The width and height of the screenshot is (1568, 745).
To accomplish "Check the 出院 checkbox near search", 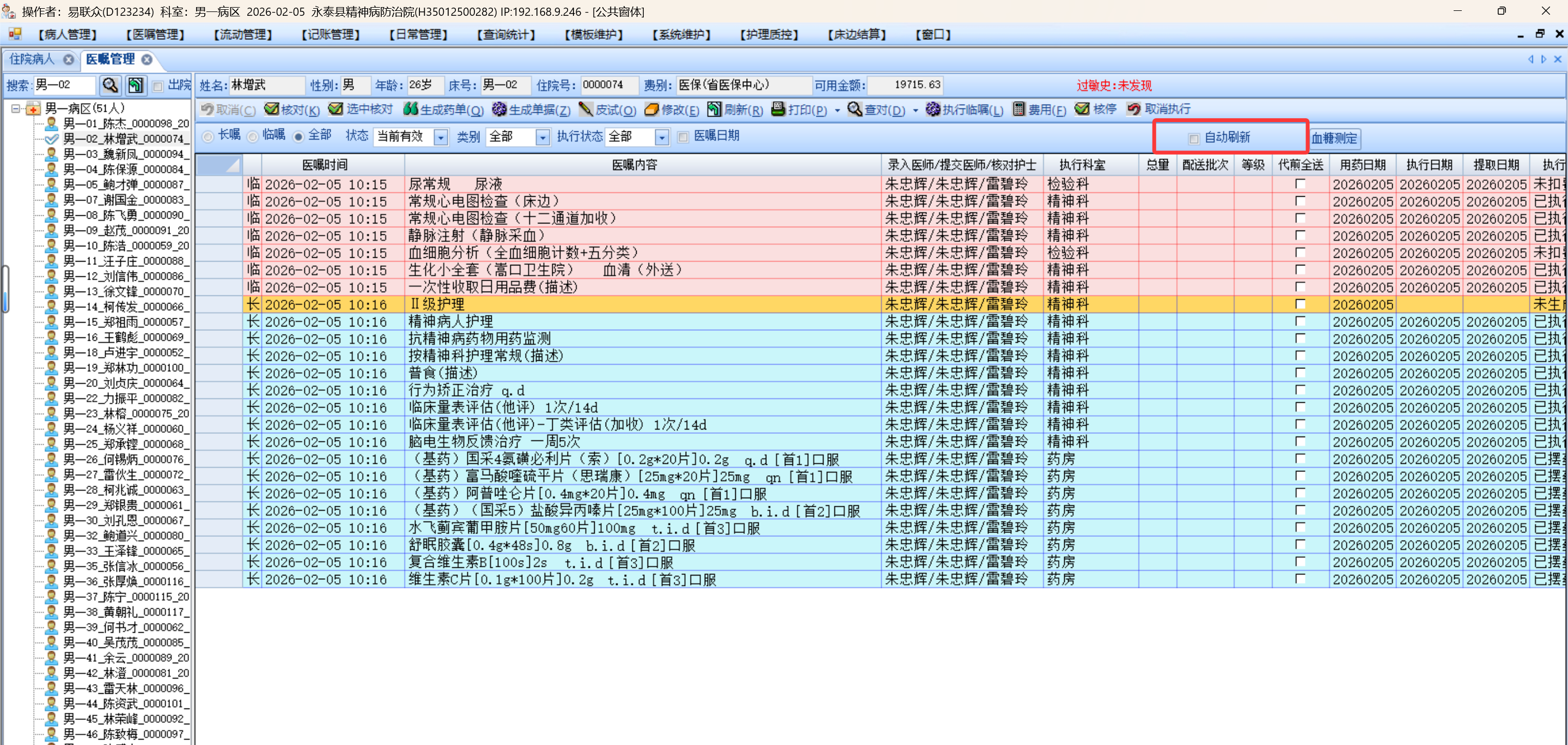I will tap(157, 86).
